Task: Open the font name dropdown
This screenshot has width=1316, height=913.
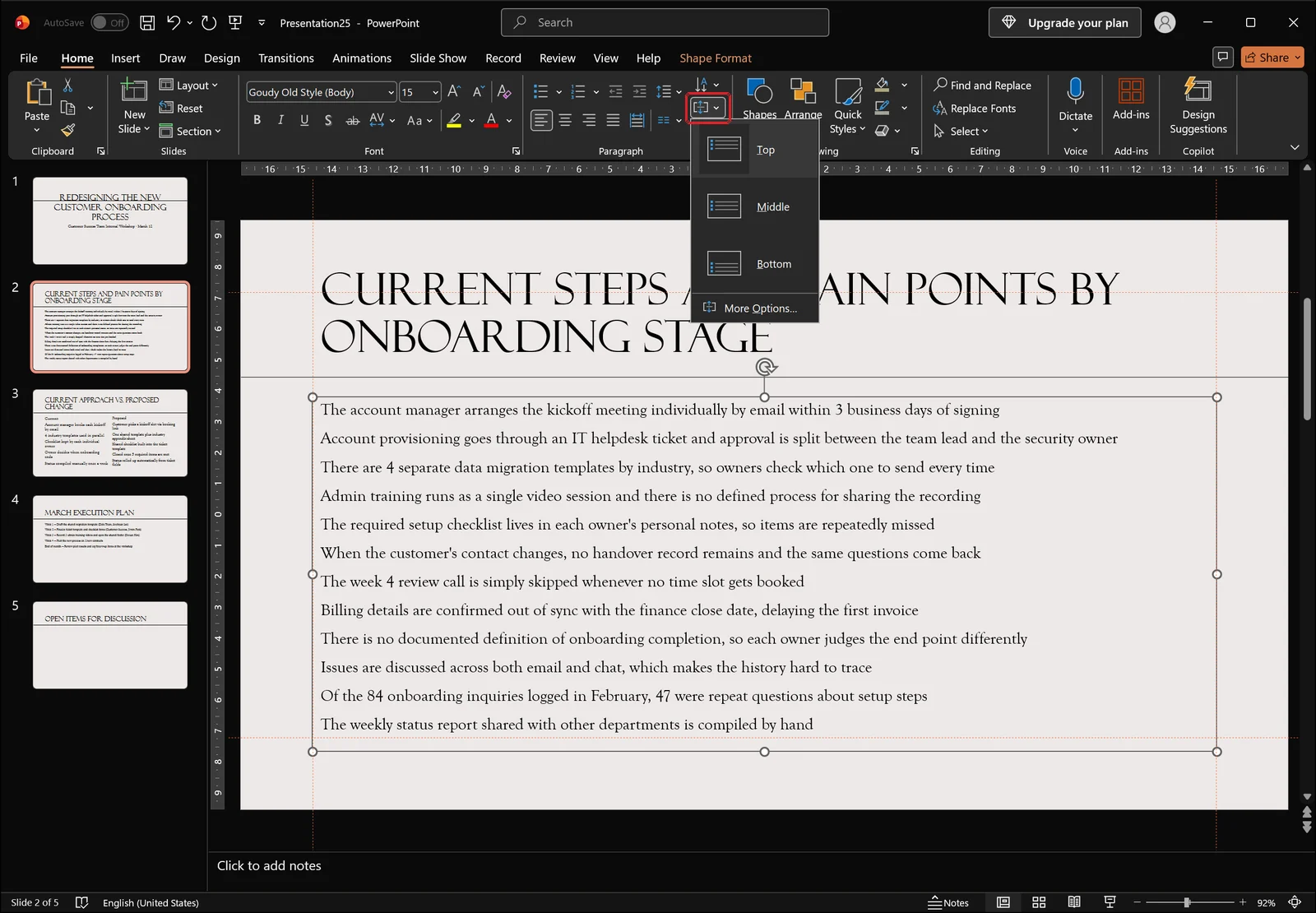Action: 391,92
